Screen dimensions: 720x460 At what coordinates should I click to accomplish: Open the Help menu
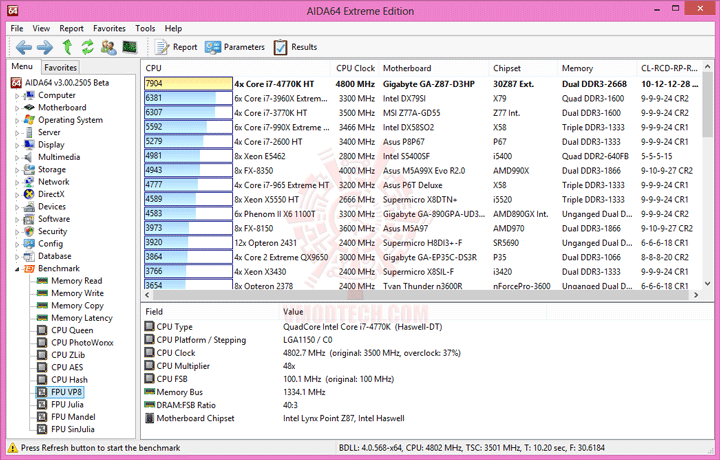pyautogui.click(x=173, y=28)
